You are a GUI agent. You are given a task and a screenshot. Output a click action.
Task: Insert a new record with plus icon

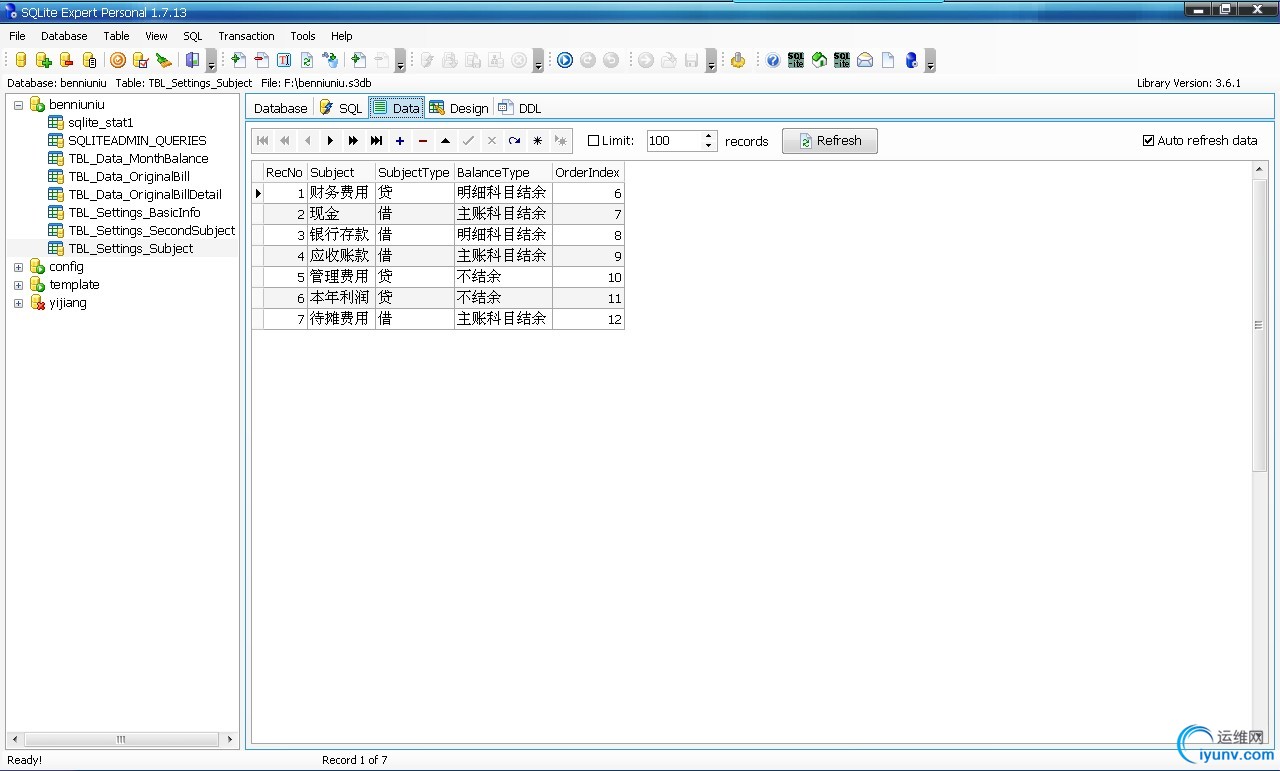[400, 141]
